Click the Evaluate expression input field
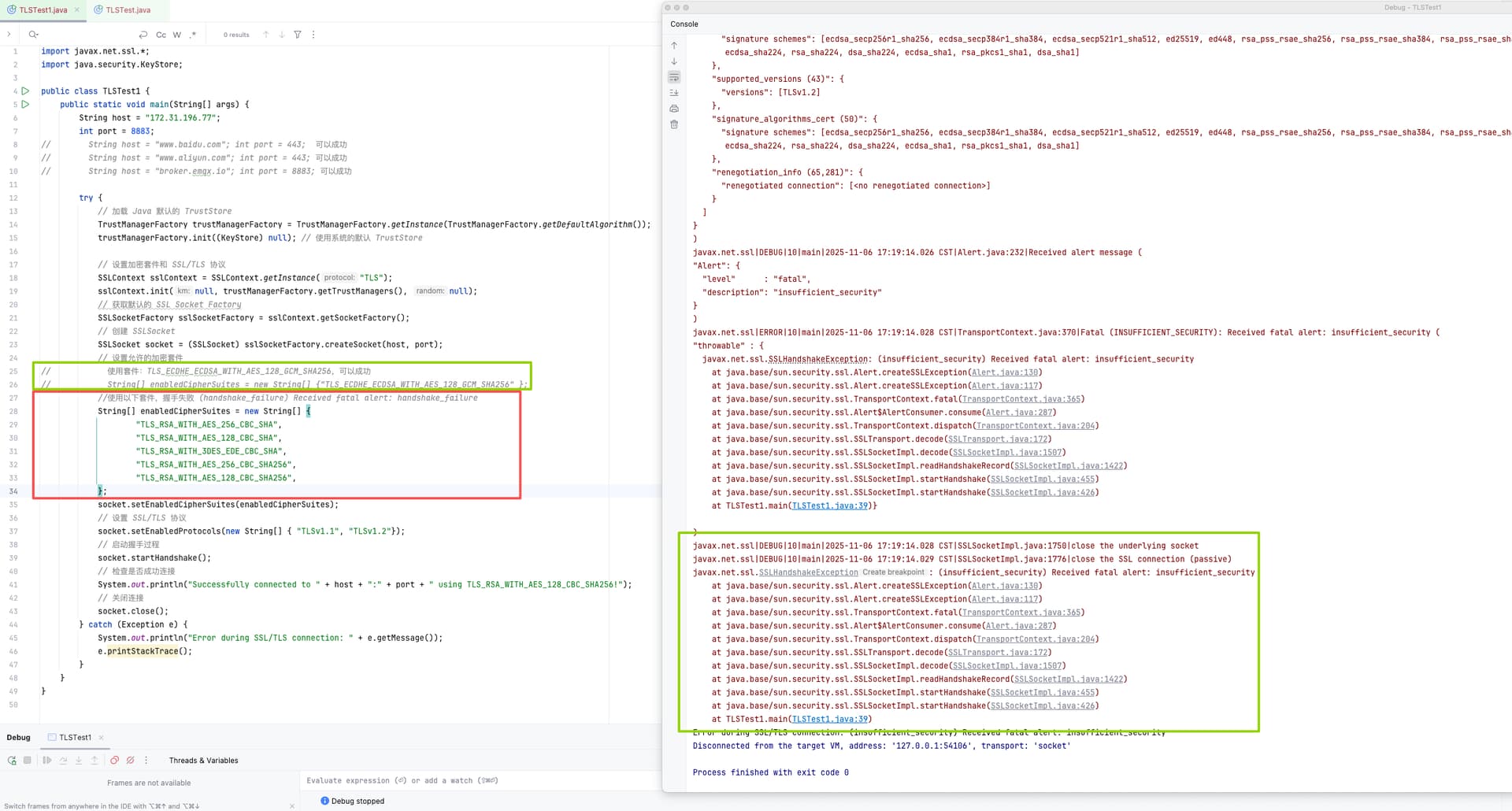Image resolution: width=1512 pixels, height=811 pixels. coord(472,781)
